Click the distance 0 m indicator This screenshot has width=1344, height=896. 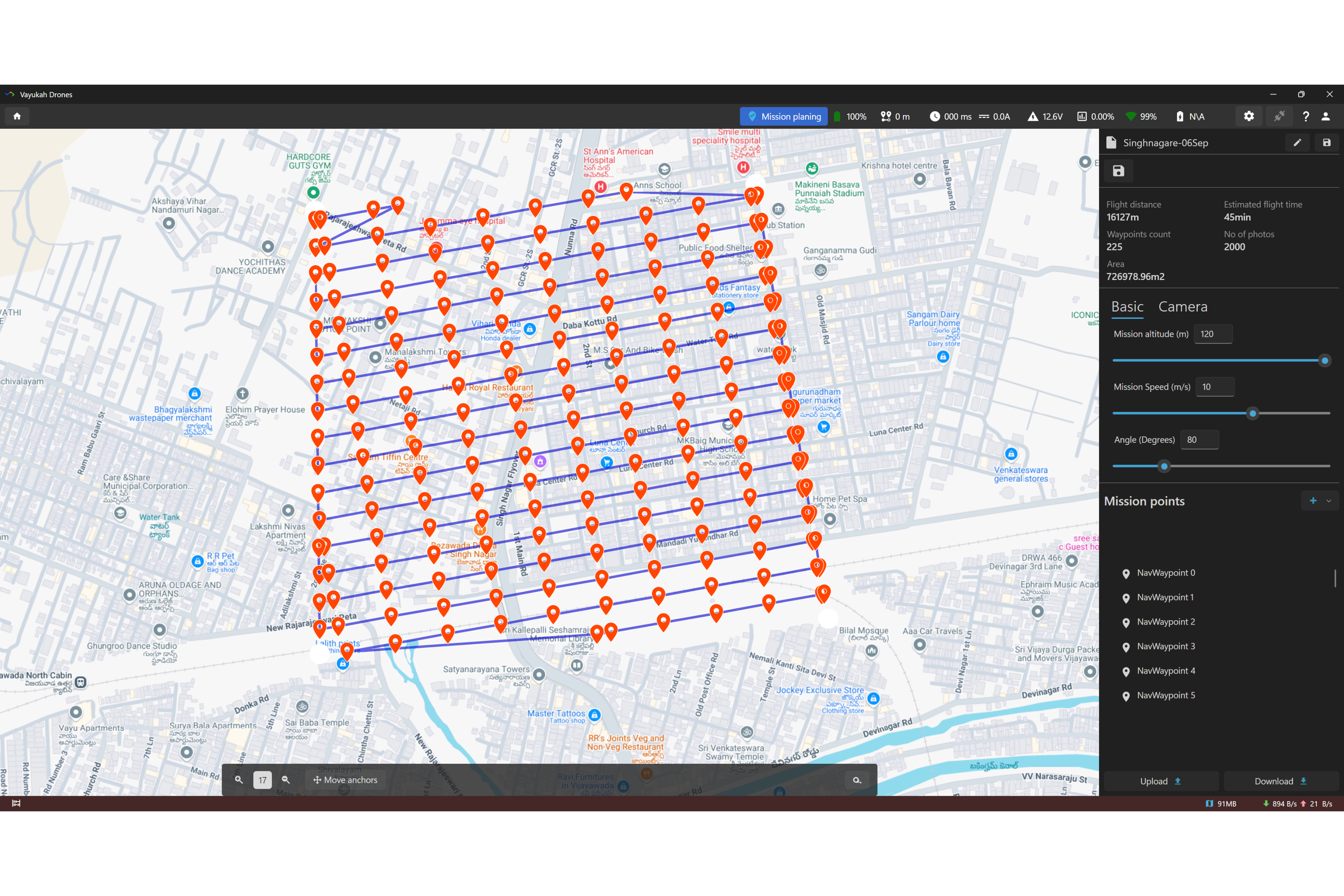(x=896, y=117)
